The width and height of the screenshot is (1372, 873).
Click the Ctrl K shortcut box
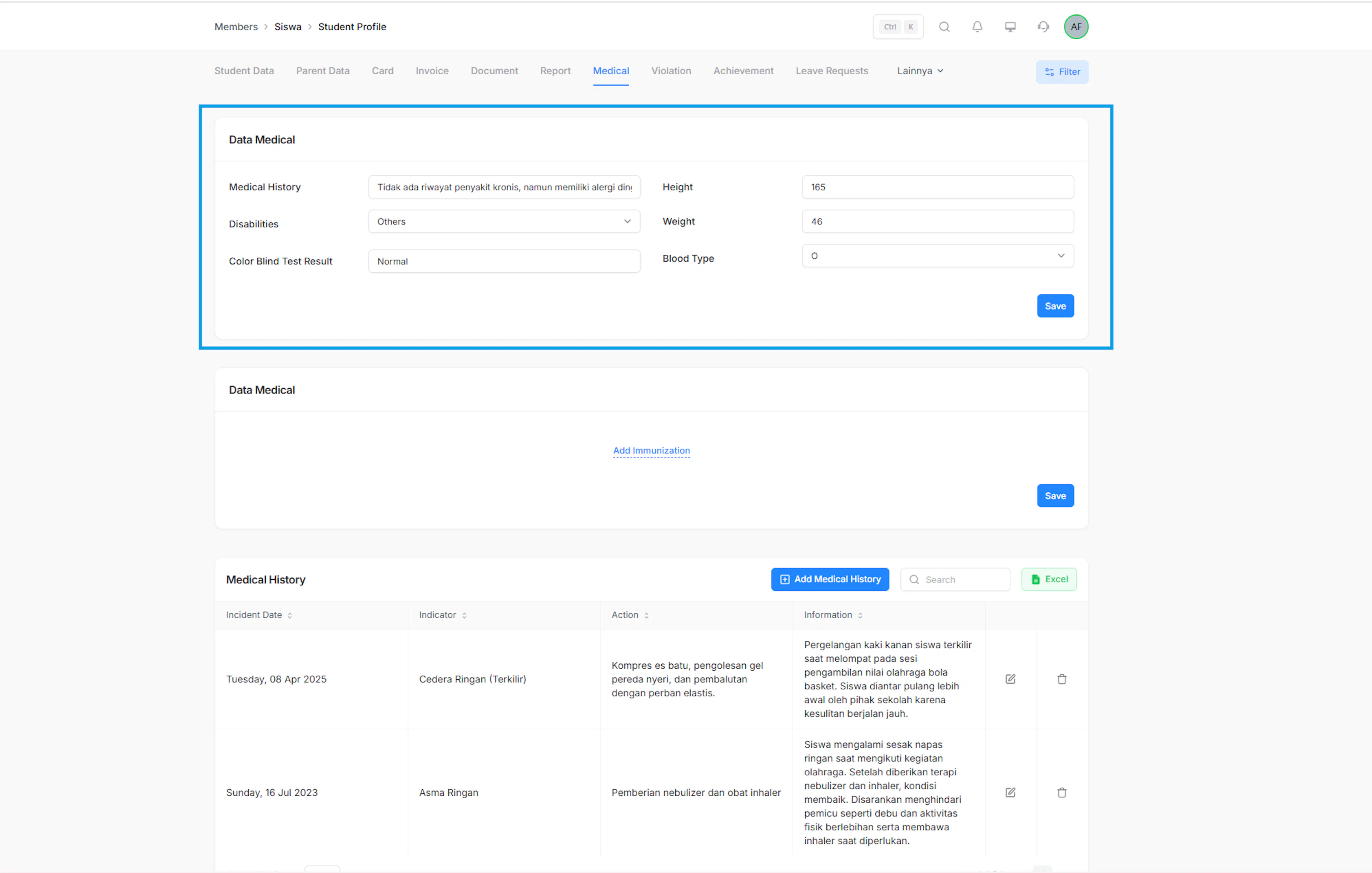pos(898,27)
